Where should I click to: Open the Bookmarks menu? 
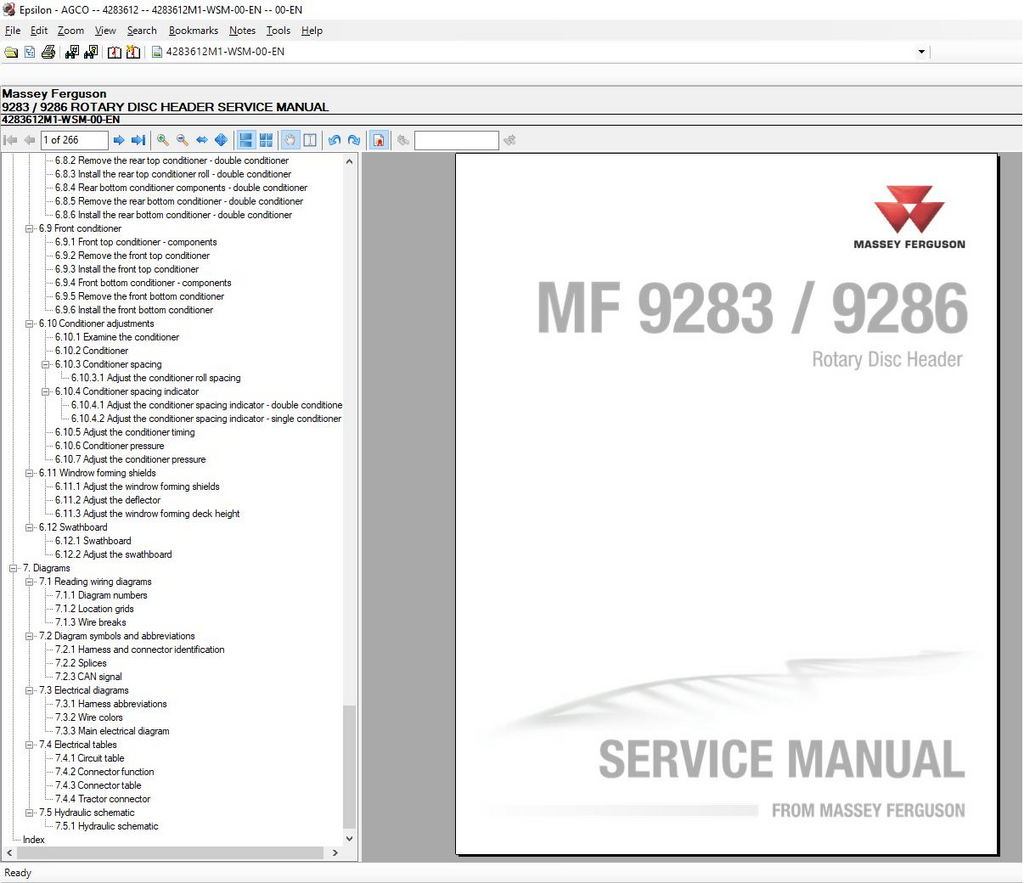193,31
